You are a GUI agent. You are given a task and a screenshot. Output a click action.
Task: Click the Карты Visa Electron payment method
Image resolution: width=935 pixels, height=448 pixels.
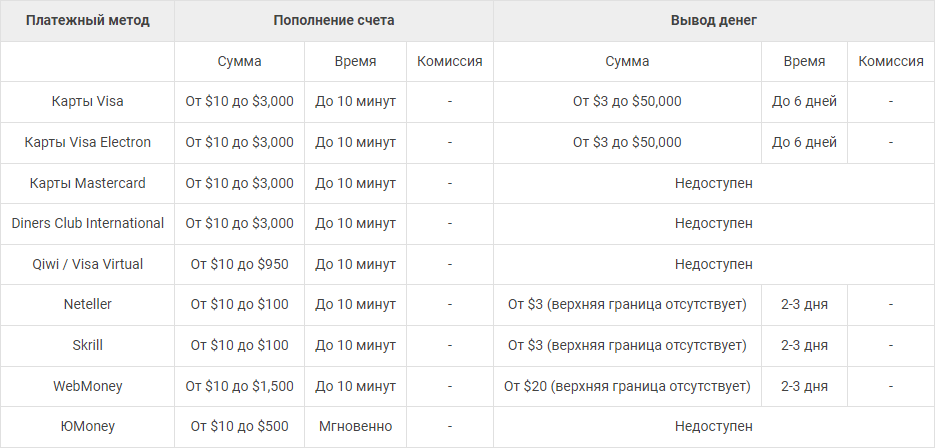coord(87,143)
